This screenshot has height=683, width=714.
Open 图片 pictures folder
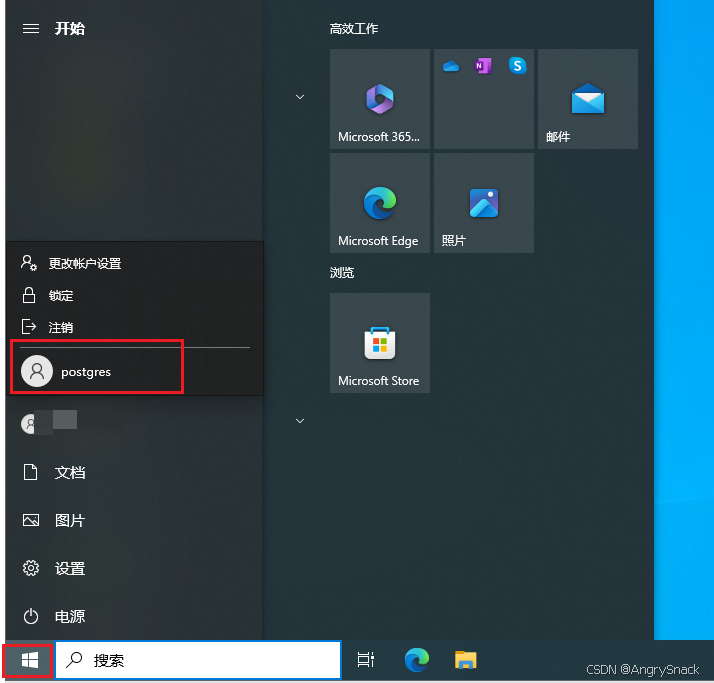click(134, 520)
